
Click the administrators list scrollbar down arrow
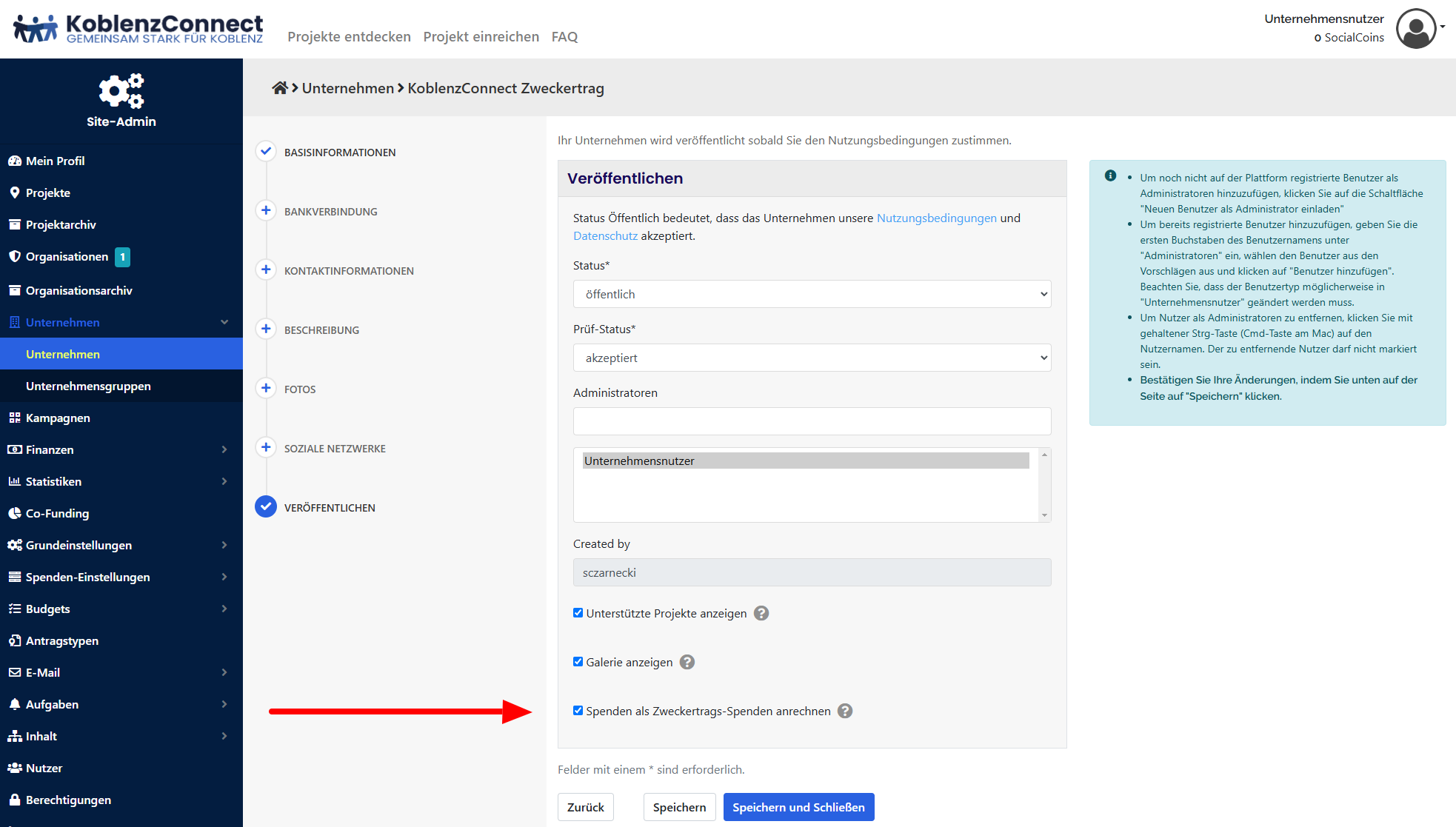[1044, 515]
